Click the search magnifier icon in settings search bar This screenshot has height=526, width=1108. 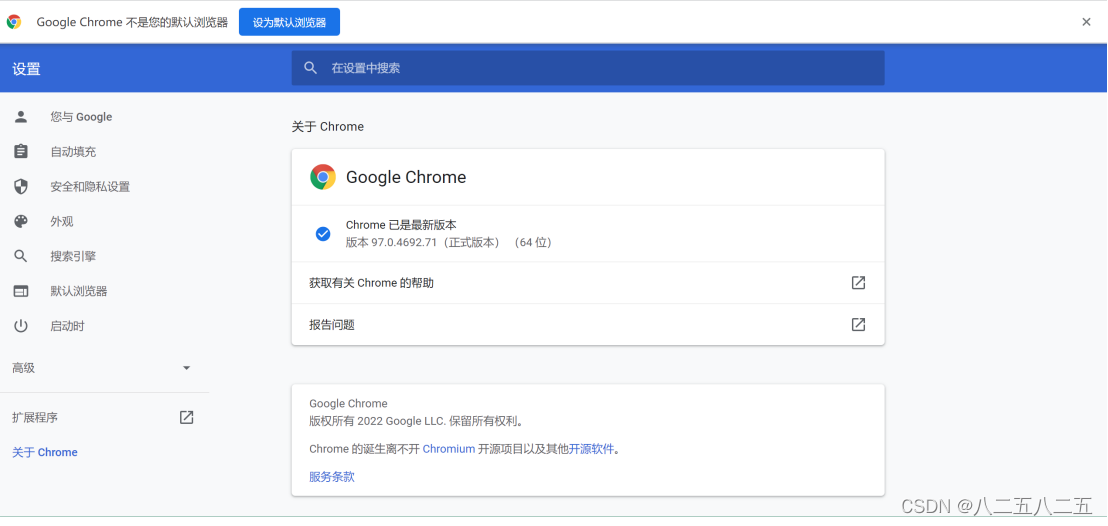tap(310, 68)
